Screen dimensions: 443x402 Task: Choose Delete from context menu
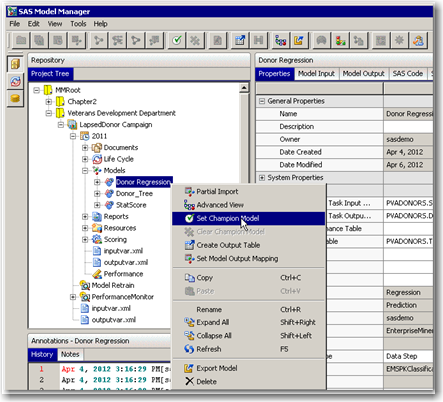pyautogui.click(x=248, y=382)
